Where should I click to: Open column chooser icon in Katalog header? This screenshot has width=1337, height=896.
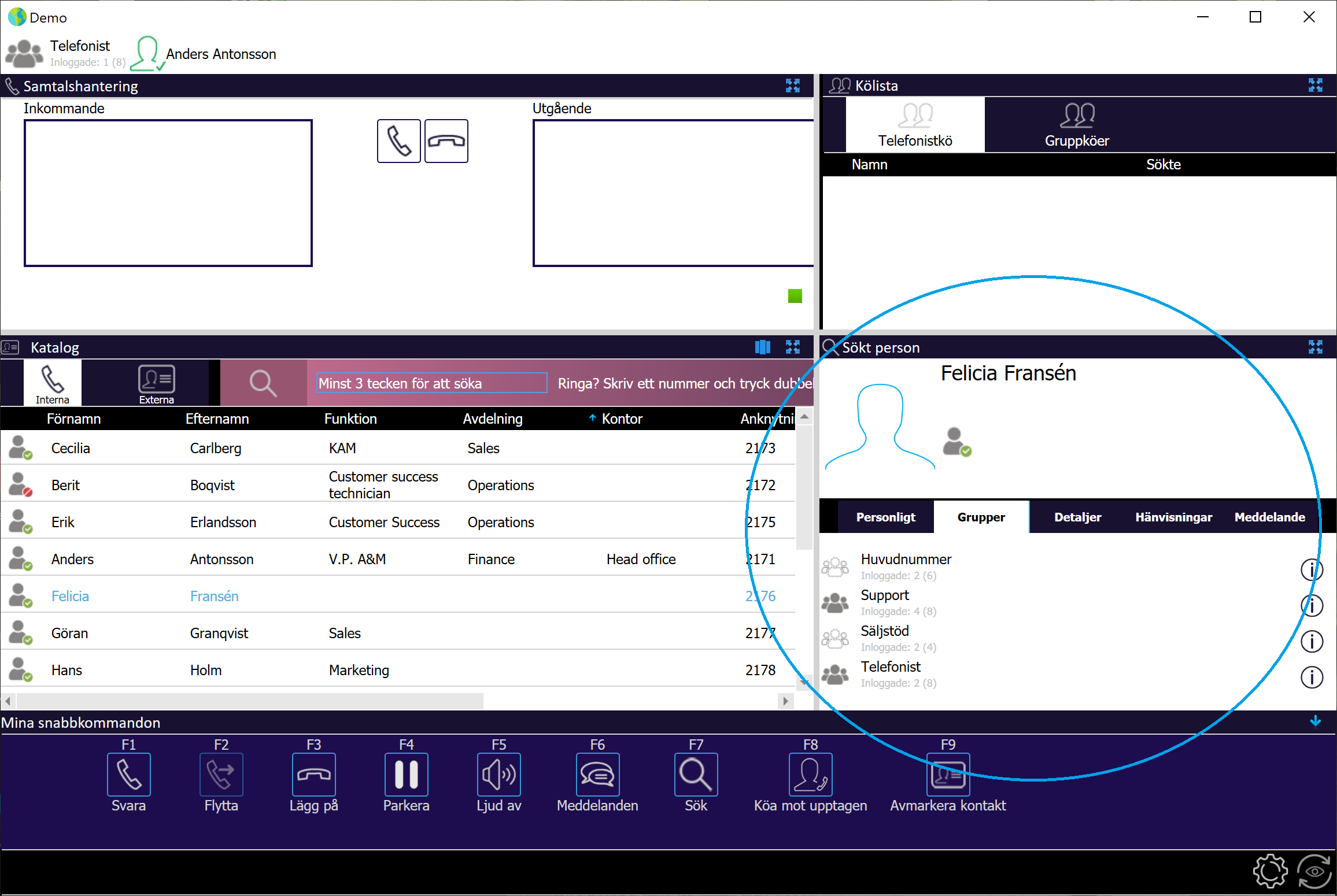point(763,347)
